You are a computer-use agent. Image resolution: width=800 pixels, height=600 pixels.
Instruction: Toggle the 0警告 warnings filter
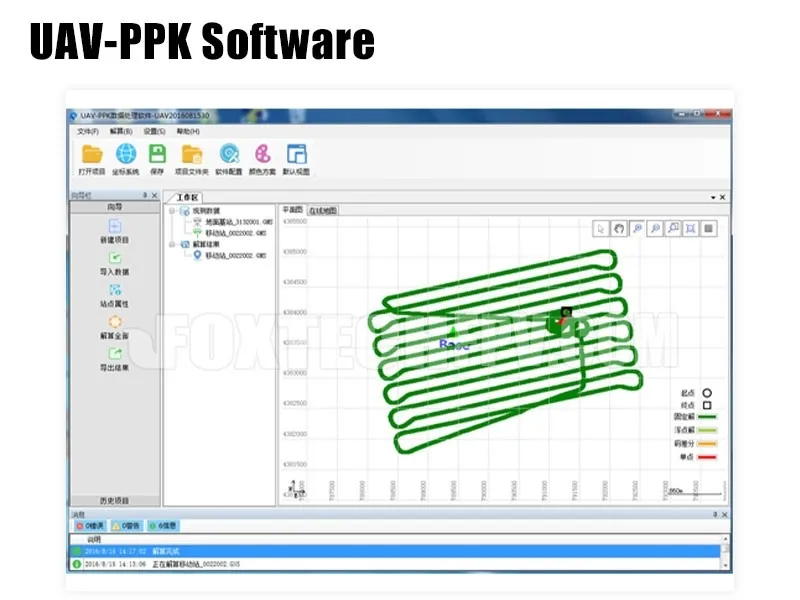(x=127, y=526)
